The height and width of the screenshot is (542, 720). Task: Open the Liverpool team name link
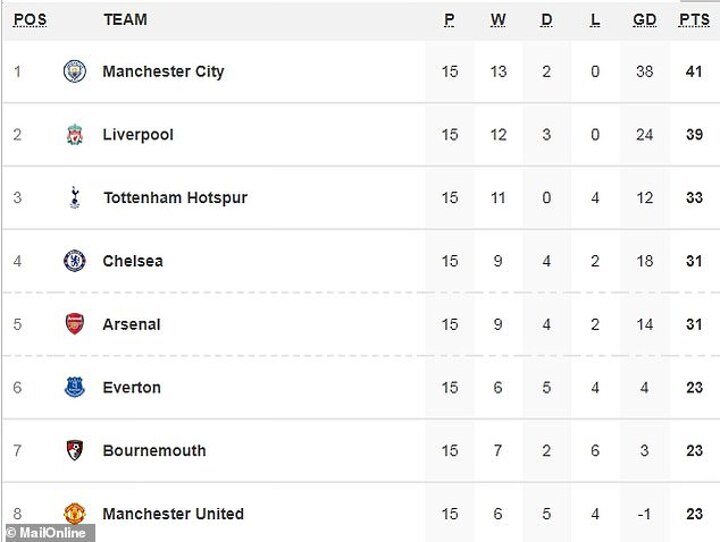[x=138, y=135]
